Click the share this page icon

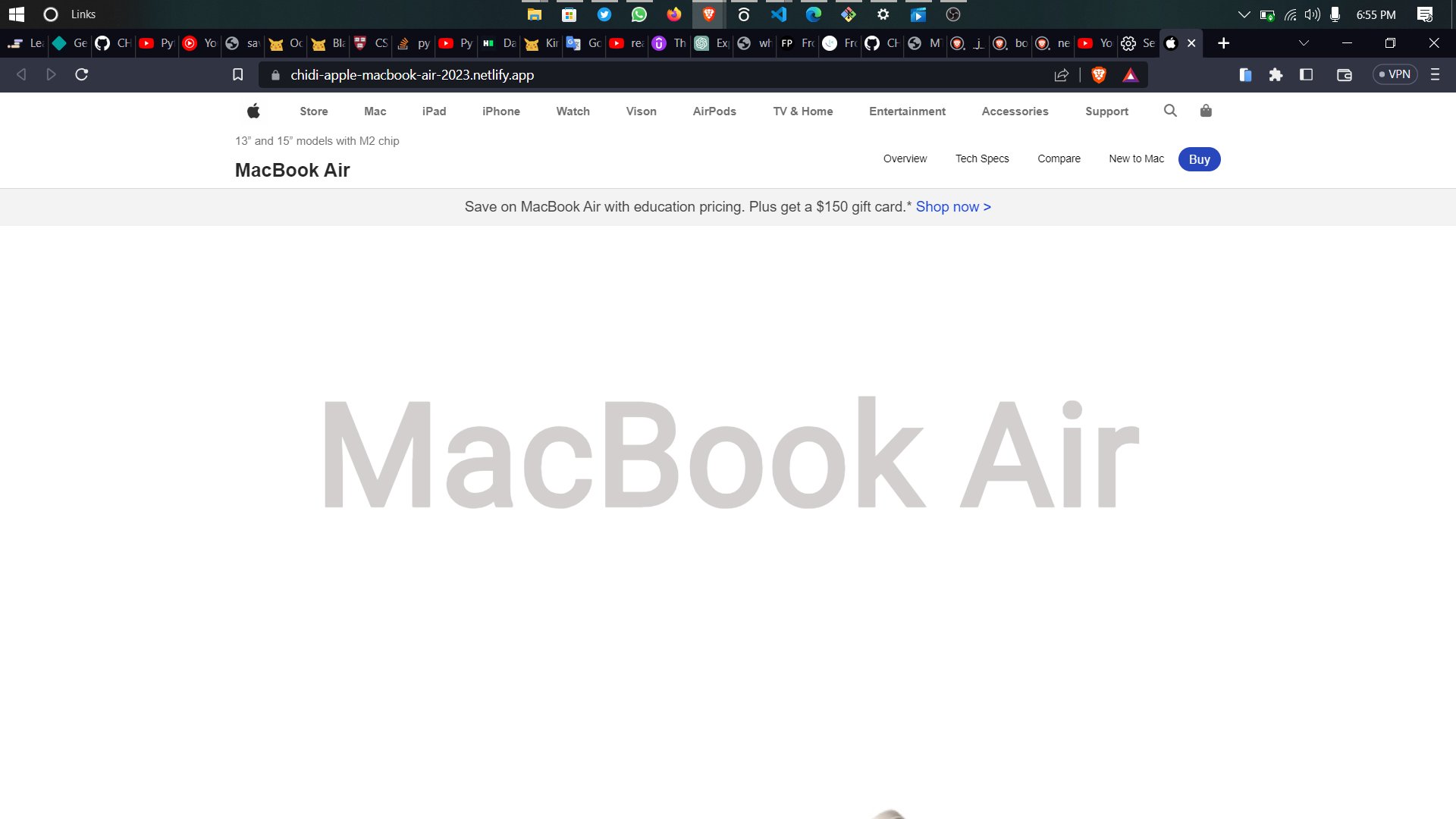[1061, 74]
